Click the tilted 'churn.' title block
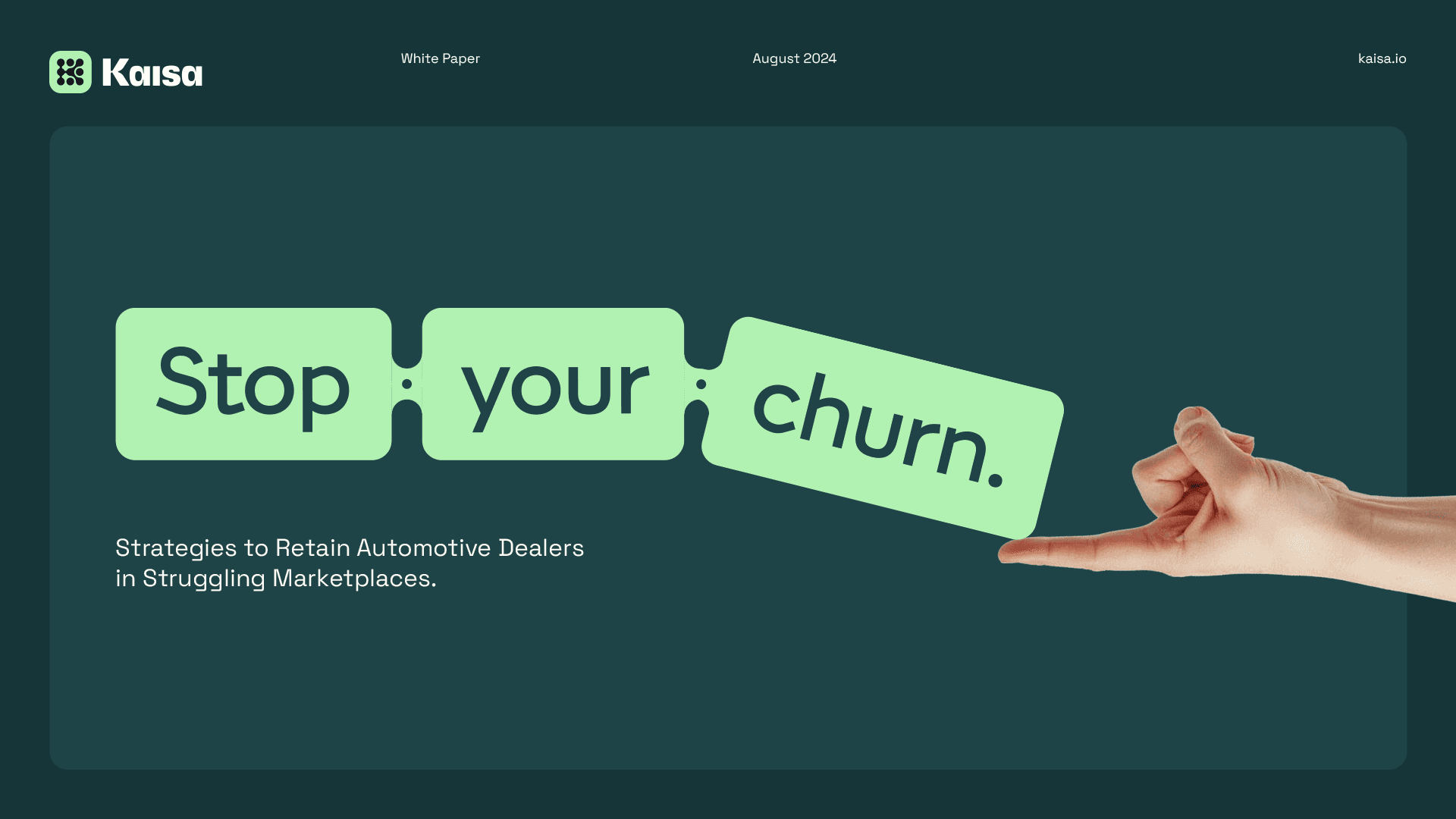 883,428
